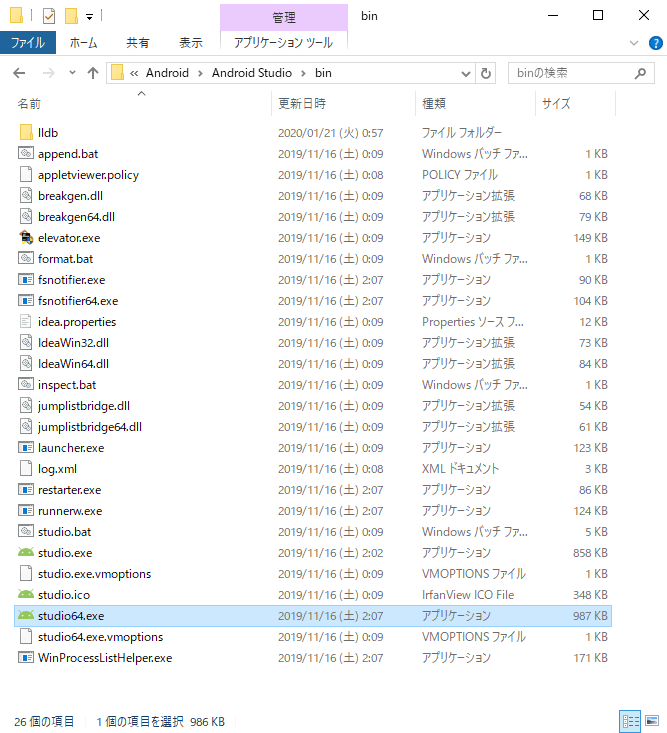Open the recent locations dropdown arrow
The height and width of the screenshot is (733, 667).
72,72
